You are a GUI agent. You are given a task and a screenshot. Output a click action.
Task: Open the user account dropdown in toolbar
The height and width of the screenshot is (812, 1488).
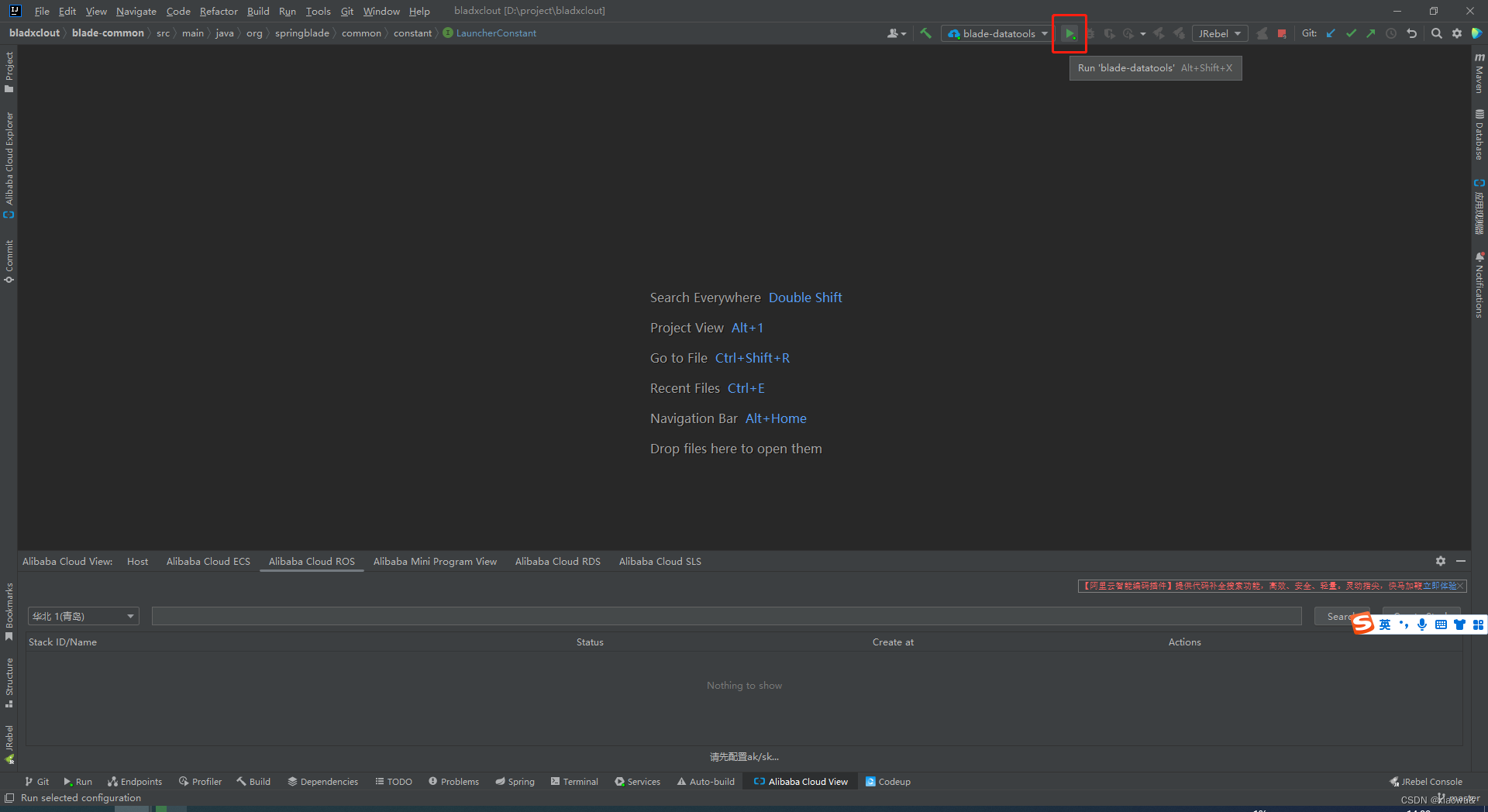[897, 33]
